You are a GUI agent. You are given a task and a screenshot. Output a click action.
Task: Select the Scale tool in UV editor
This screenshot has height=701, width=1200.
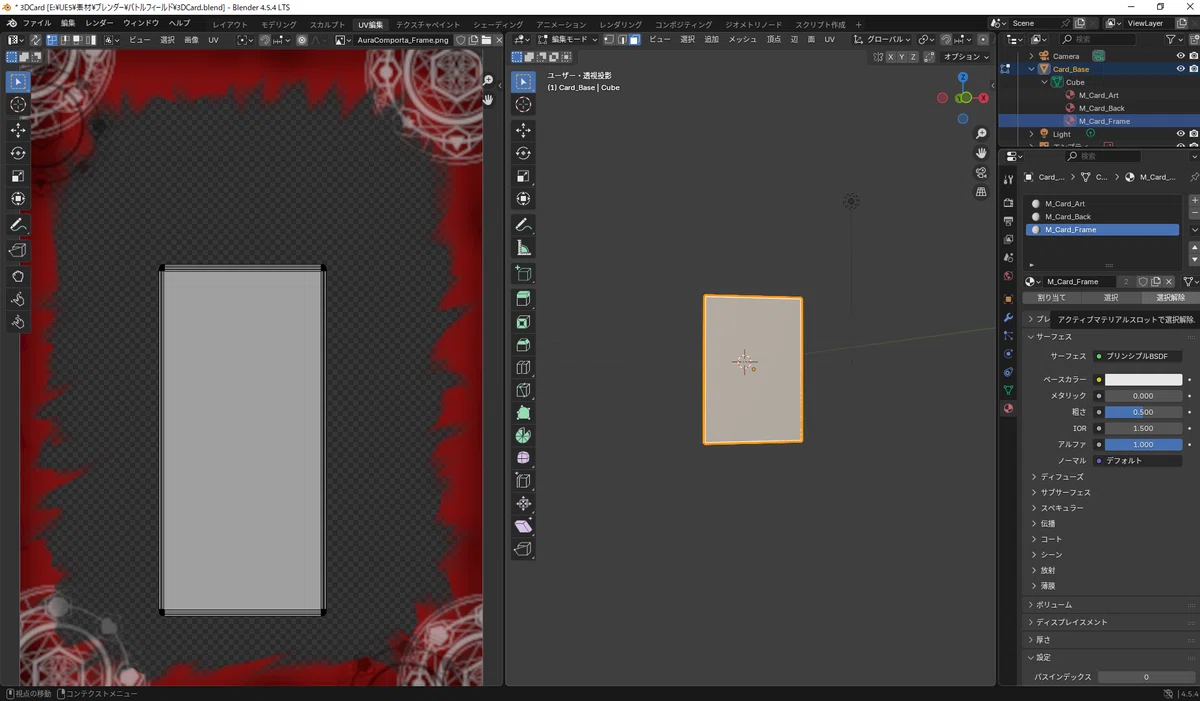tap(18, 176)
